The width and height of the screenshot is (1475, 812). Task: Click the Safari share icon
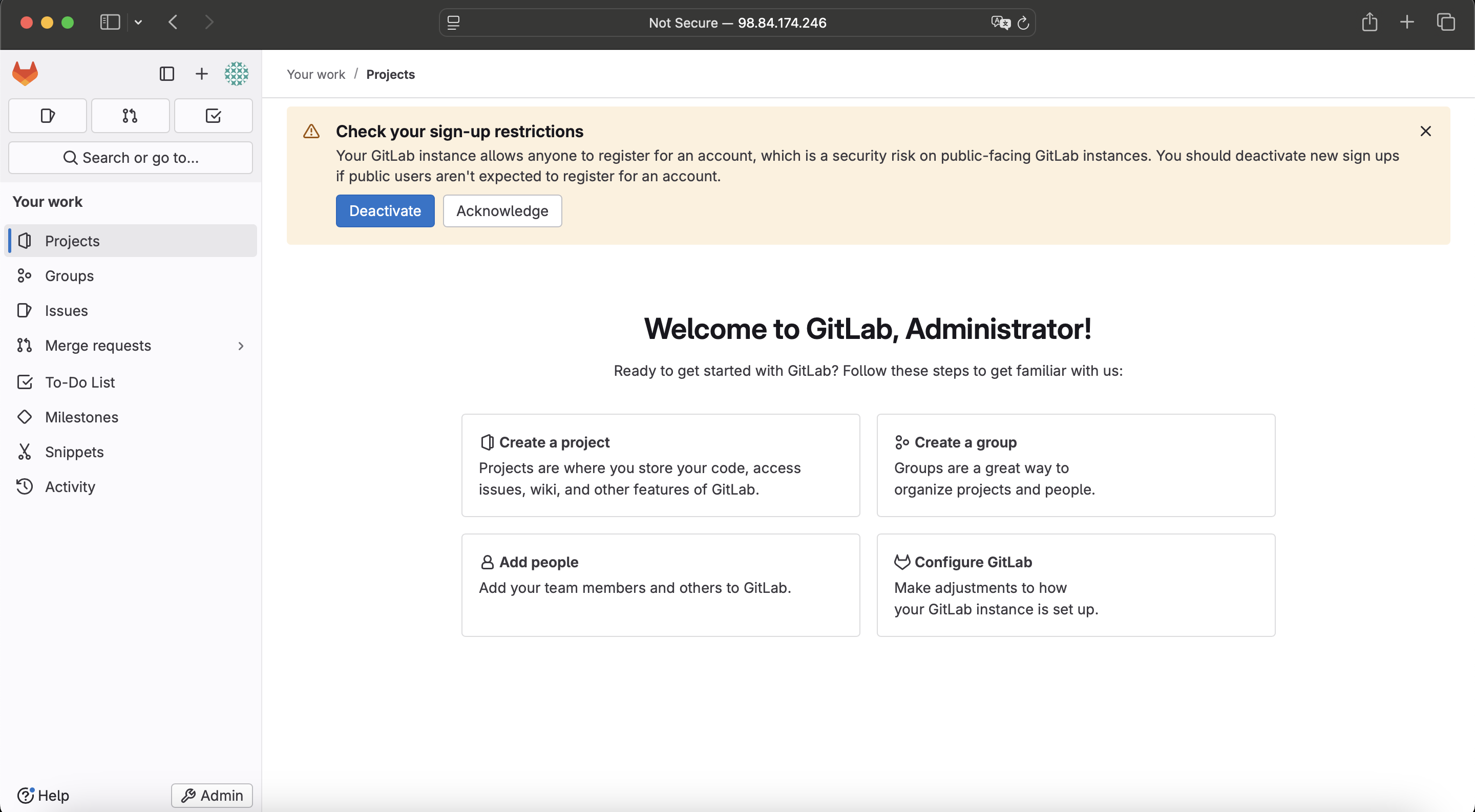tap(1369, 23)
